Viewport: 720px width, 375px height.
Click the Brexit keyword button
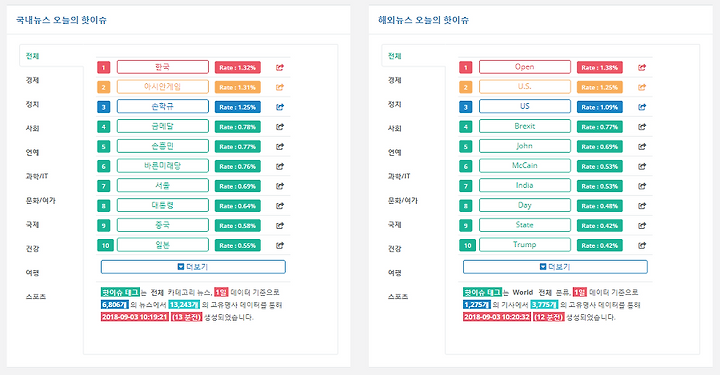[x=525, y=126]
